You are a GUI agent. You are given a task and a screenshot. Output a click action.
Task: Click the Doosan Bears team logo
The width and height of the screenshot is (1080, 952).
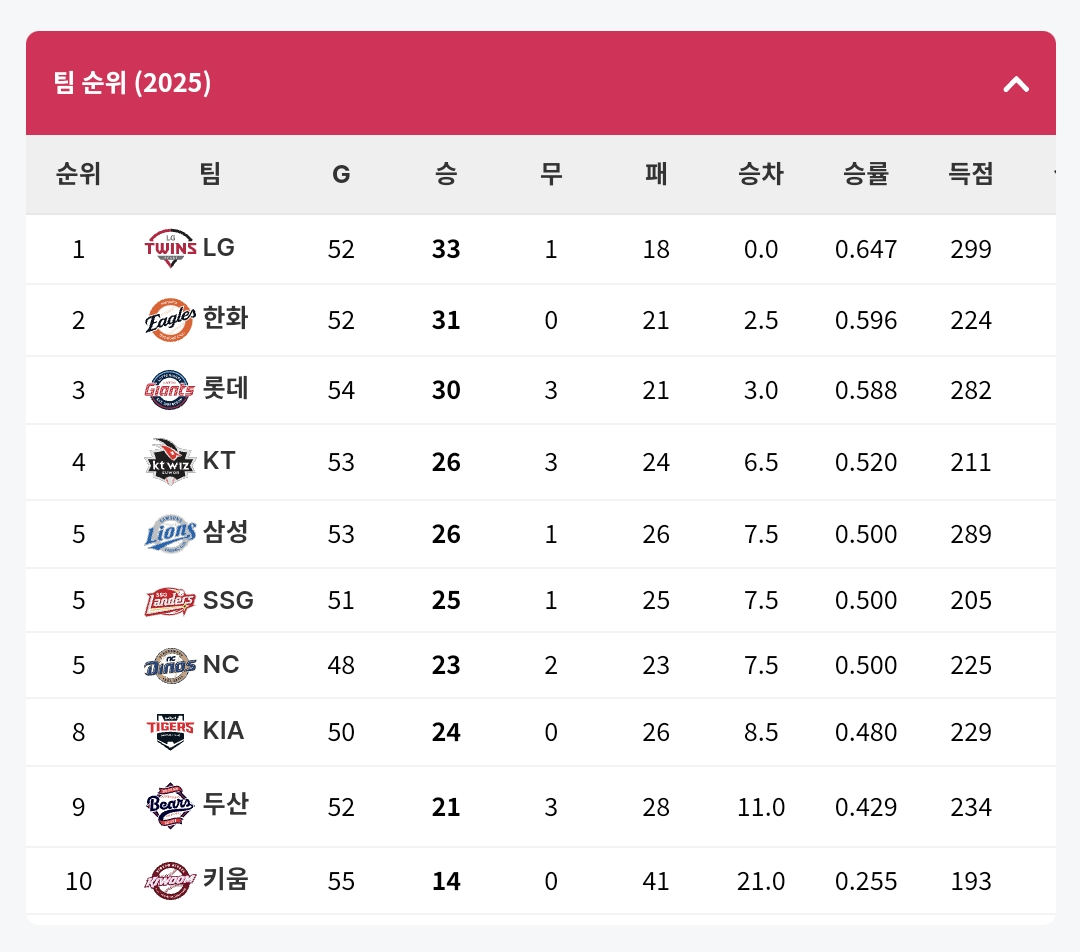(170, 806)
